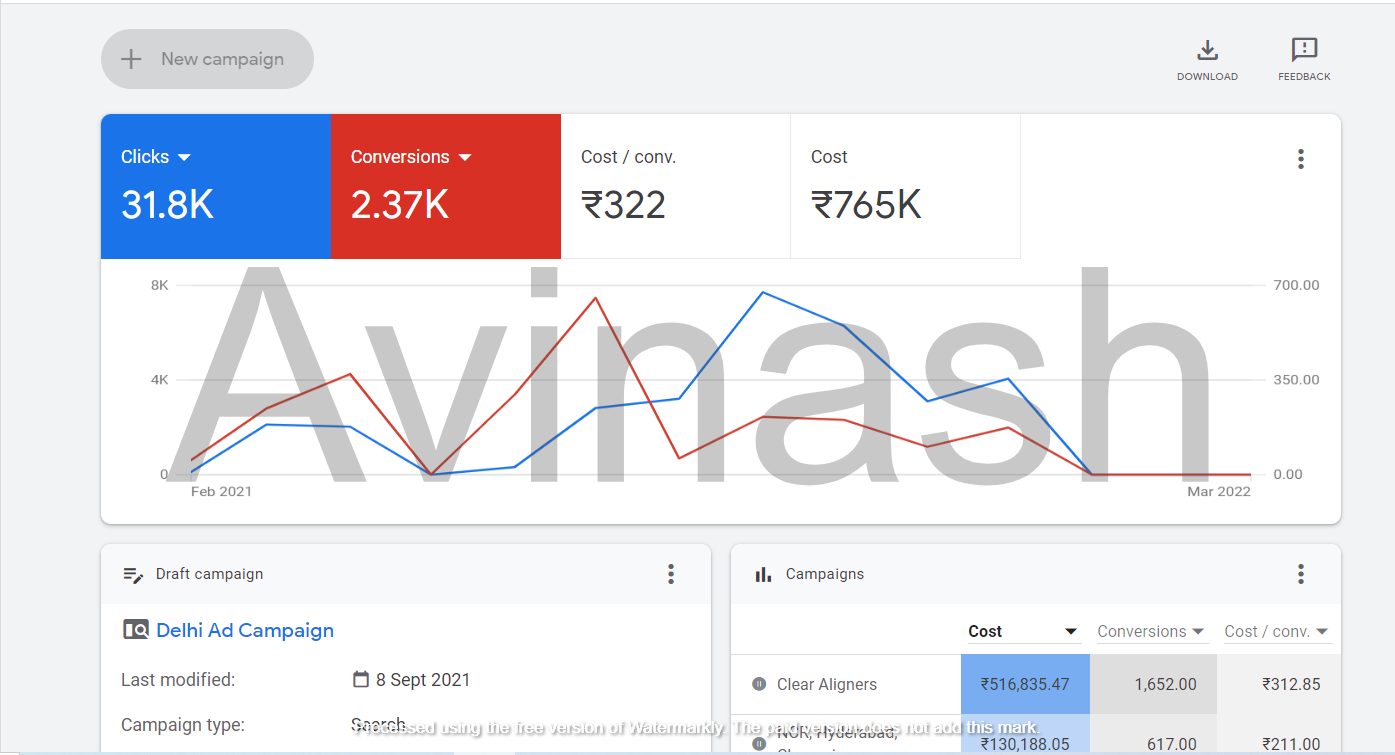The width and height of the screenshot is (1395, 755).
Task: Expand the Clicks metric dropdown
Action: point(184,158)
